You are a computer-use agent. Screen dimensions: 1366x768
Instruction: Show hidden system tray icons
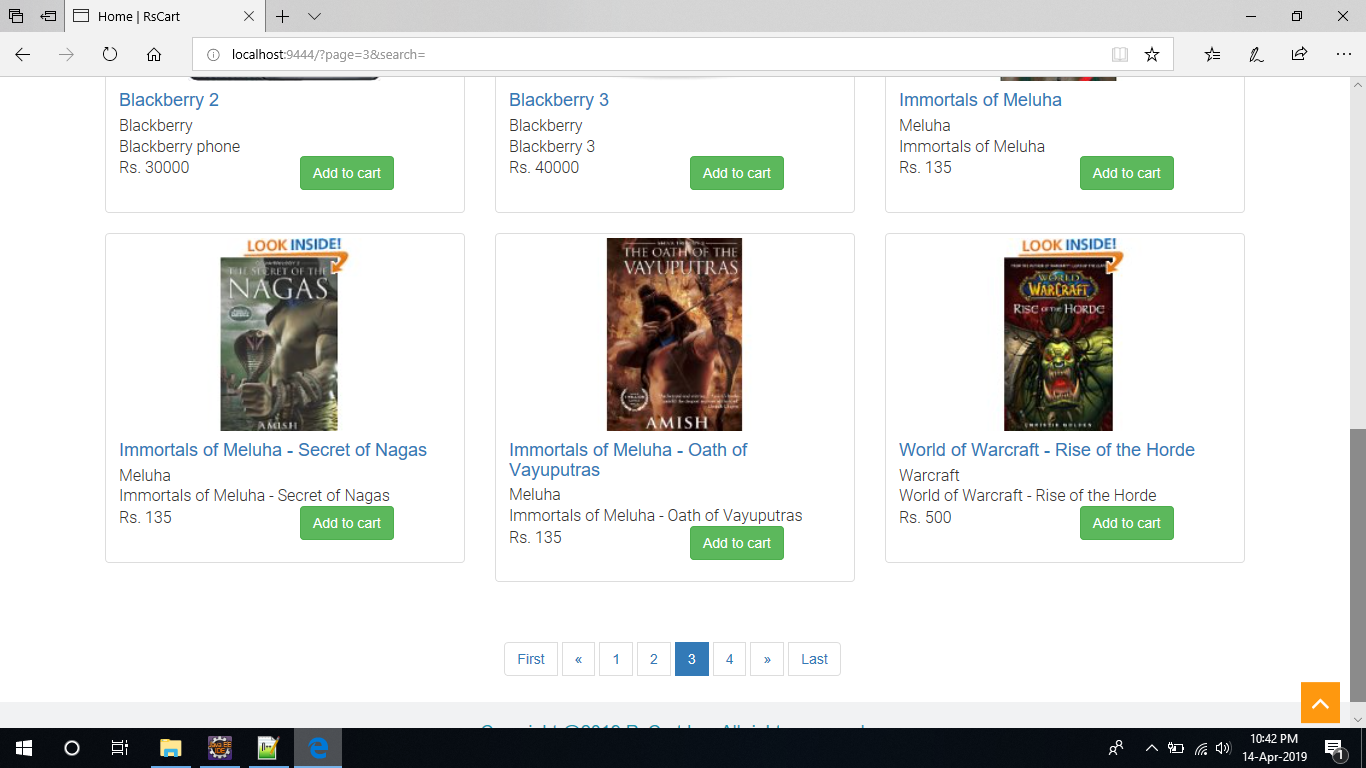pos(1150,748)
